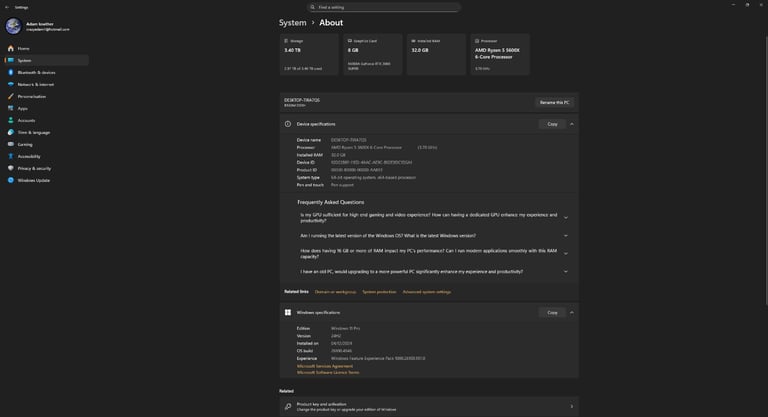Open Microsoft Software Licence Terms link
Viewport: 768px width, 417px height.
point(328,372)
